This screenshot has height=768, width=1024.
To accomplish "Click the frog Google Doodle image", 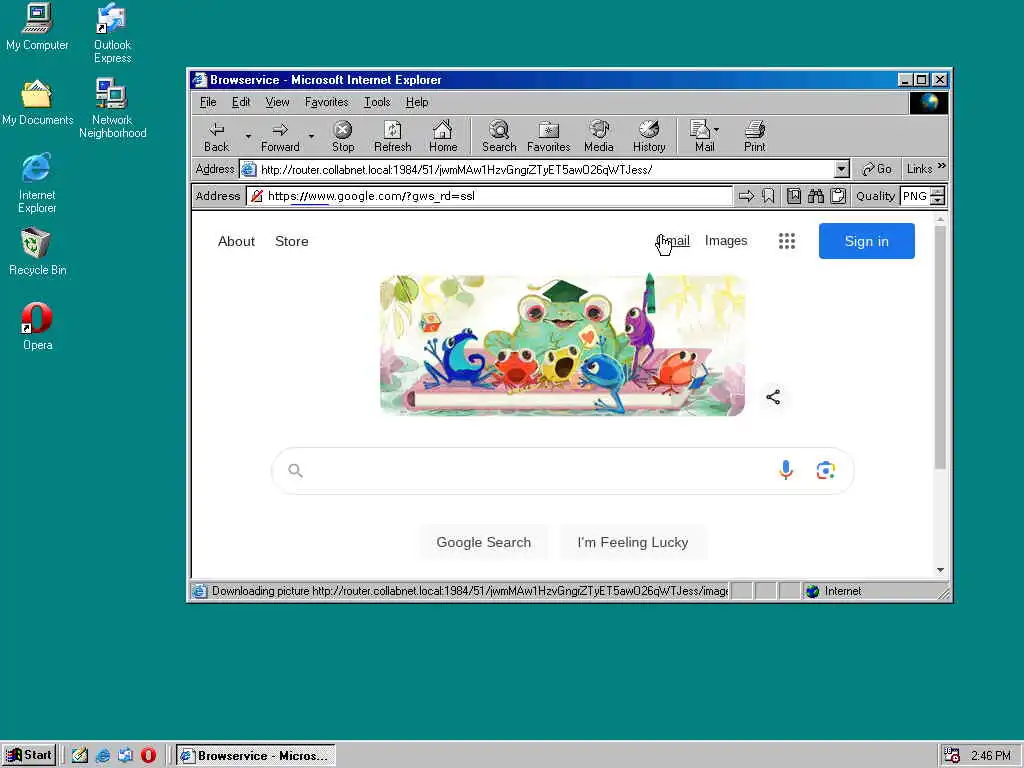I will (562, 345).
